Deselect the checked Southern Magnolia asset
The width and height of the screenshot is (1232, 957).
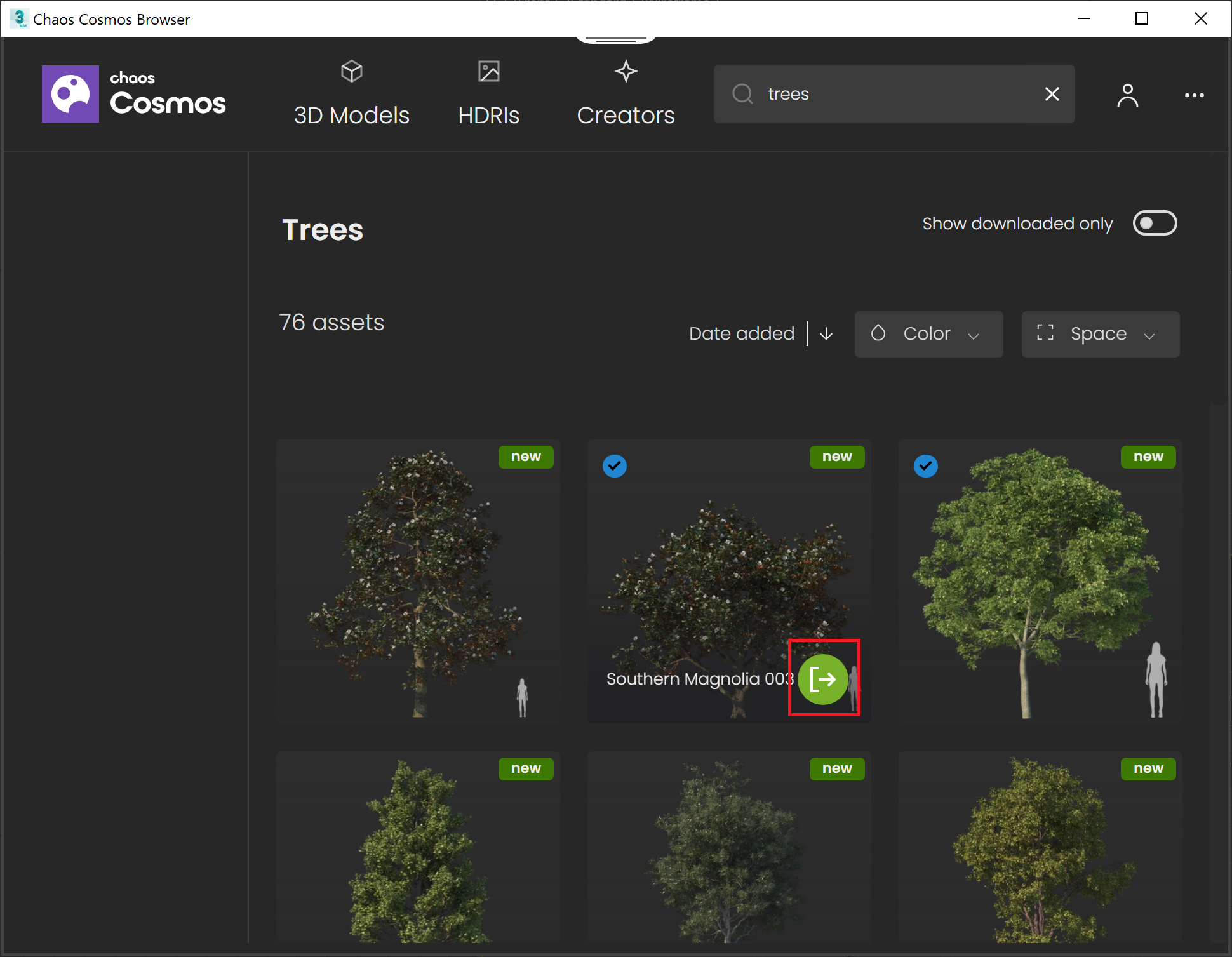point(614,465)
